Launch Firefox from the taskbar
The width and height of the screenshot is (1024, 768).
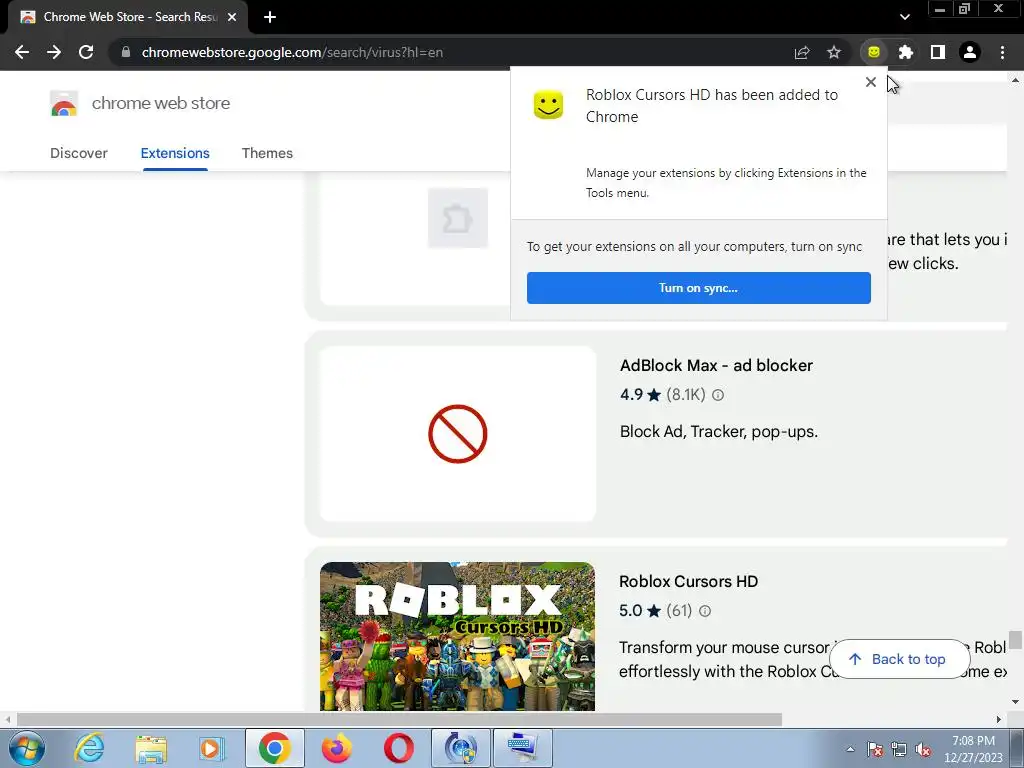pyautogui.click(x=336, y=748)
